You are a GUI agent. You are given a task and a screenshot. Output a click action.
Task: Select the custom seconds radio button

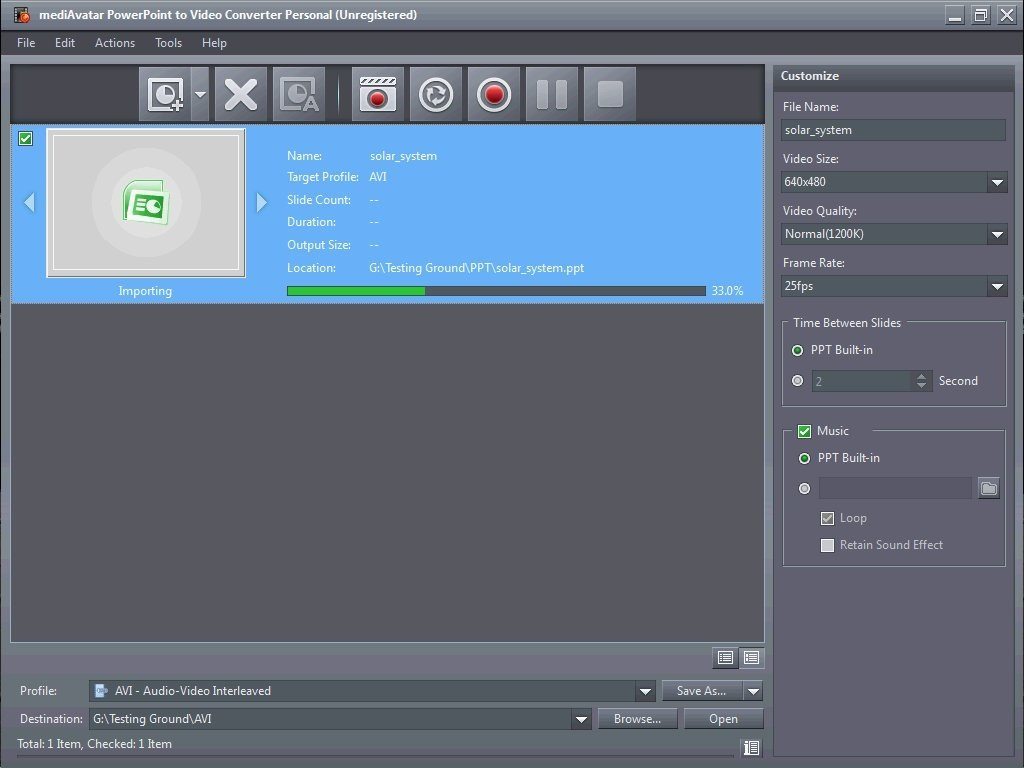797,381
